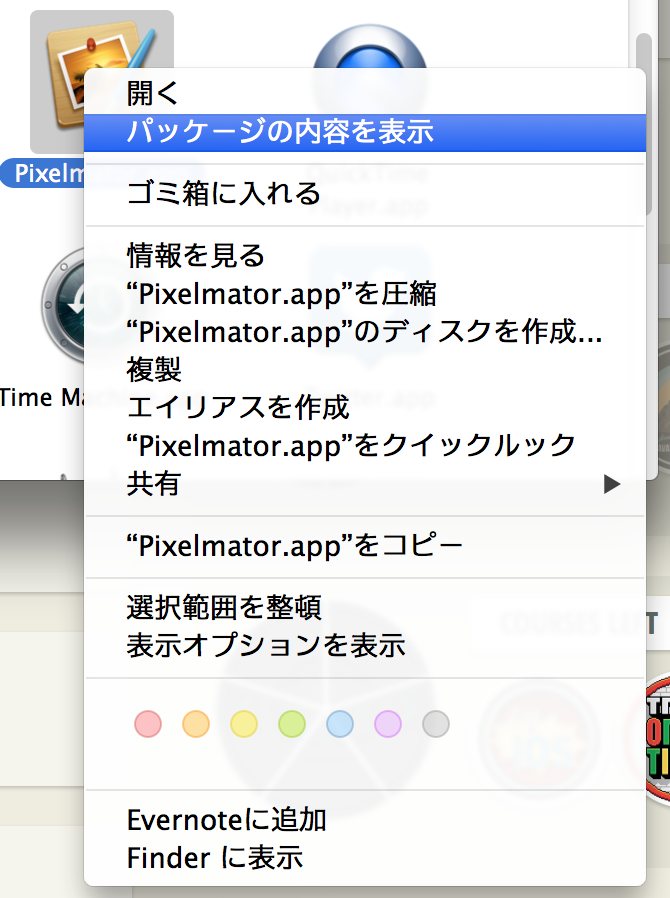Apply the red label color
The image size is (670, 898).
click(148, 724)
